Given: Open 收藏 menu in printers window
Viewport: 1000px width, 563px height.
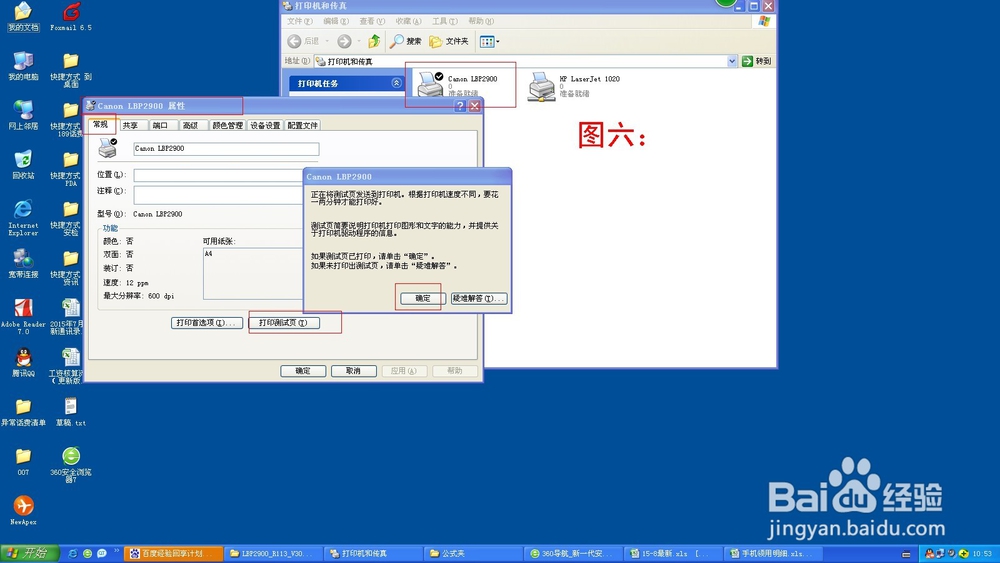Looking at the screenshot, I should (x=408, y=21).
